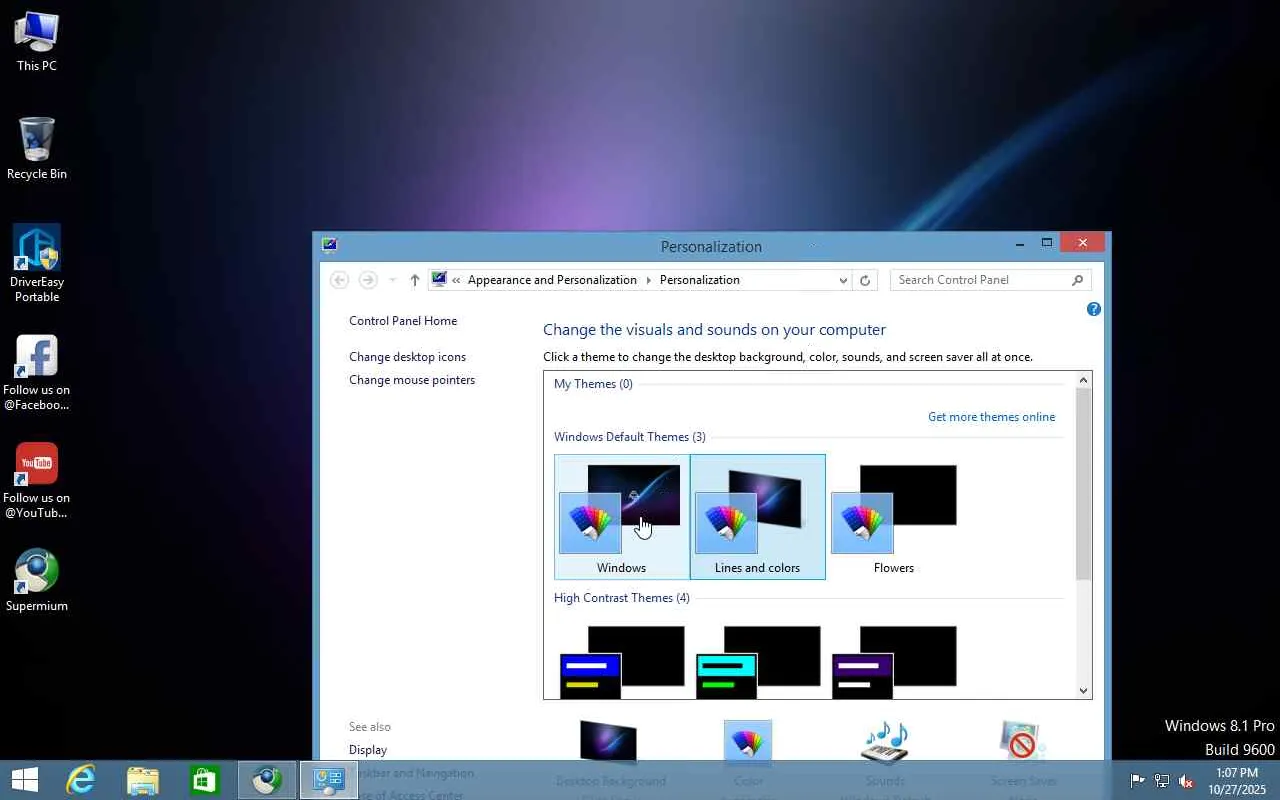Open the Change mouse pointers link
1280x800 pixels.
(412, 380)
